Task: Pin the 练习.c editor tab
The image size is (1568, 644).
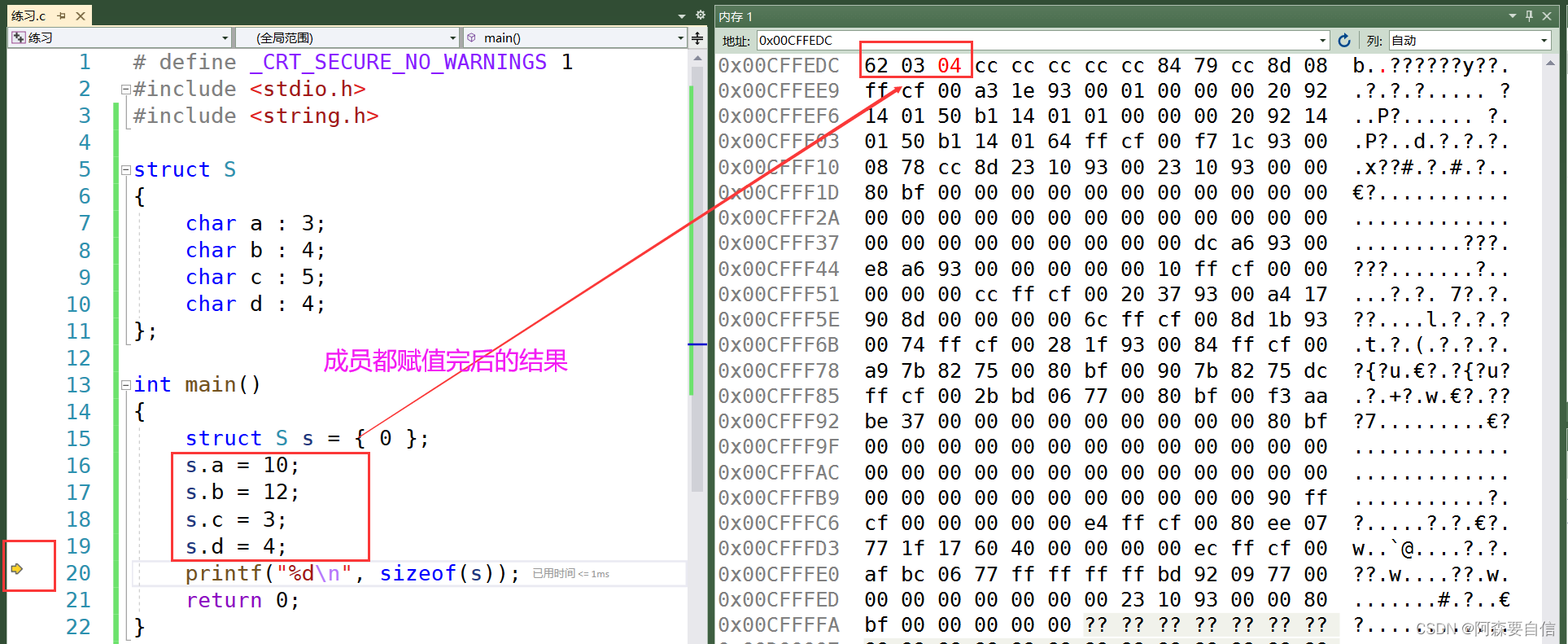Action: tap(61, 15)
